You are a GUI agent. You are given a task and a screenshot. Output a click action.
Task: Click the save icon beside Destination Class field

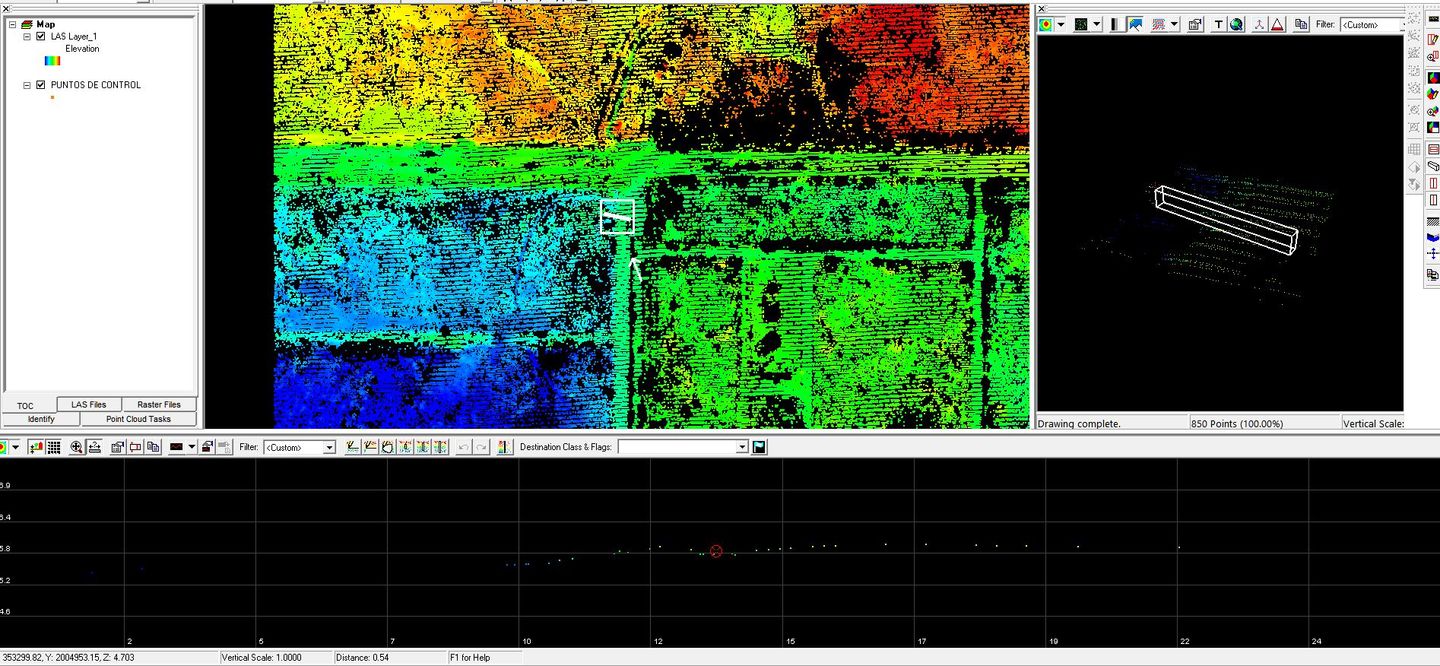(759, 447)
